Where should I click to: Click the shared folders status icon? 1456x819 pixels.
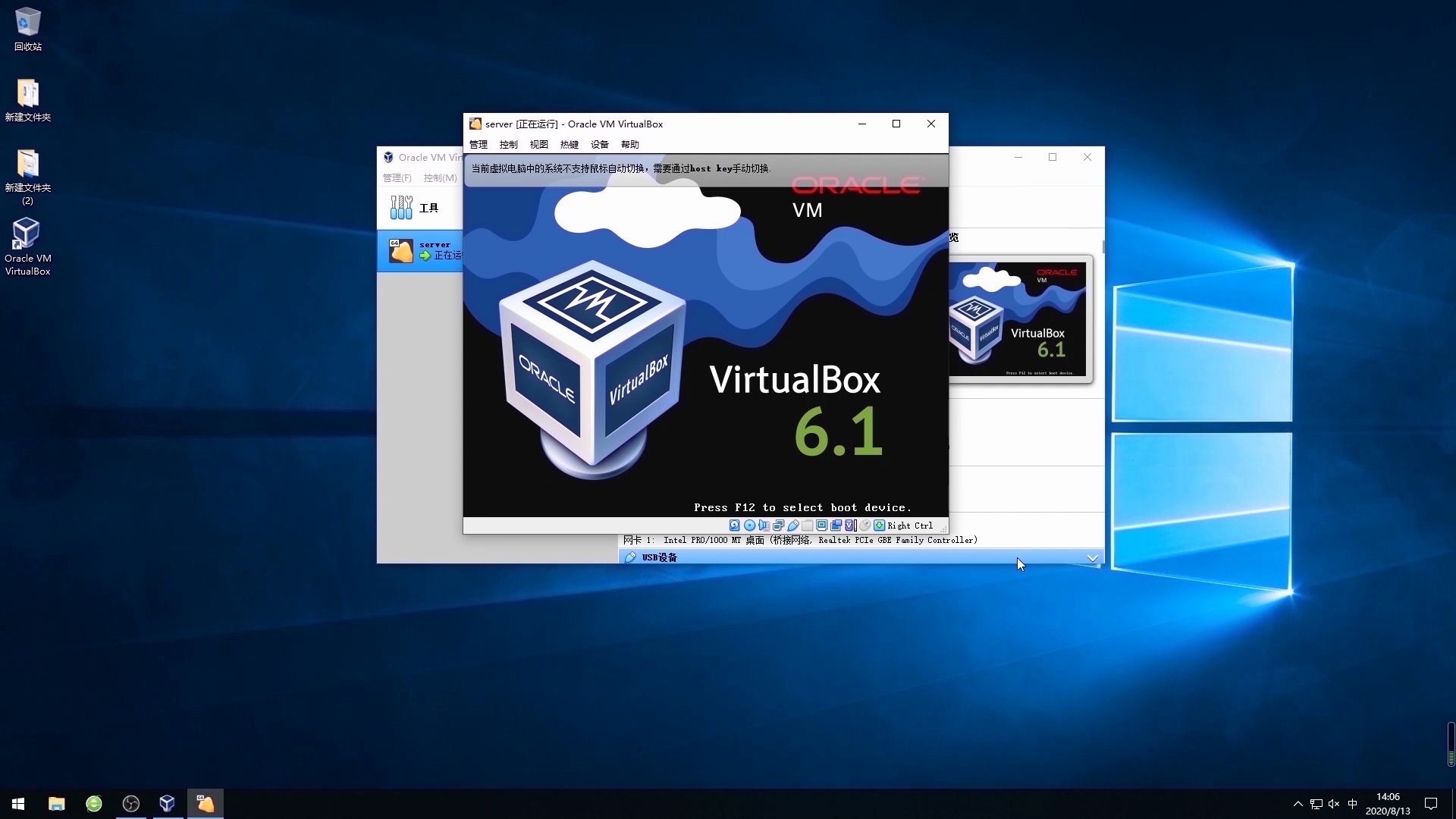pyautogui.click(x=807, y=526)
